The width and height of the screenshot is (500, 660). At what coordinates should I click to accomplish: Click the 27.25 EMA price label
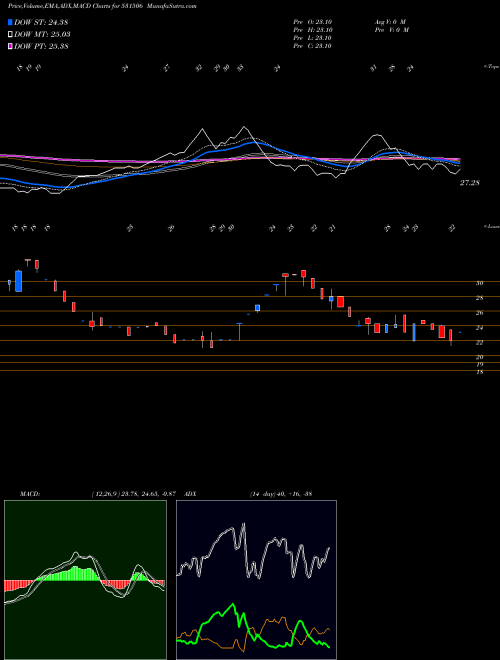click(470, 183)
